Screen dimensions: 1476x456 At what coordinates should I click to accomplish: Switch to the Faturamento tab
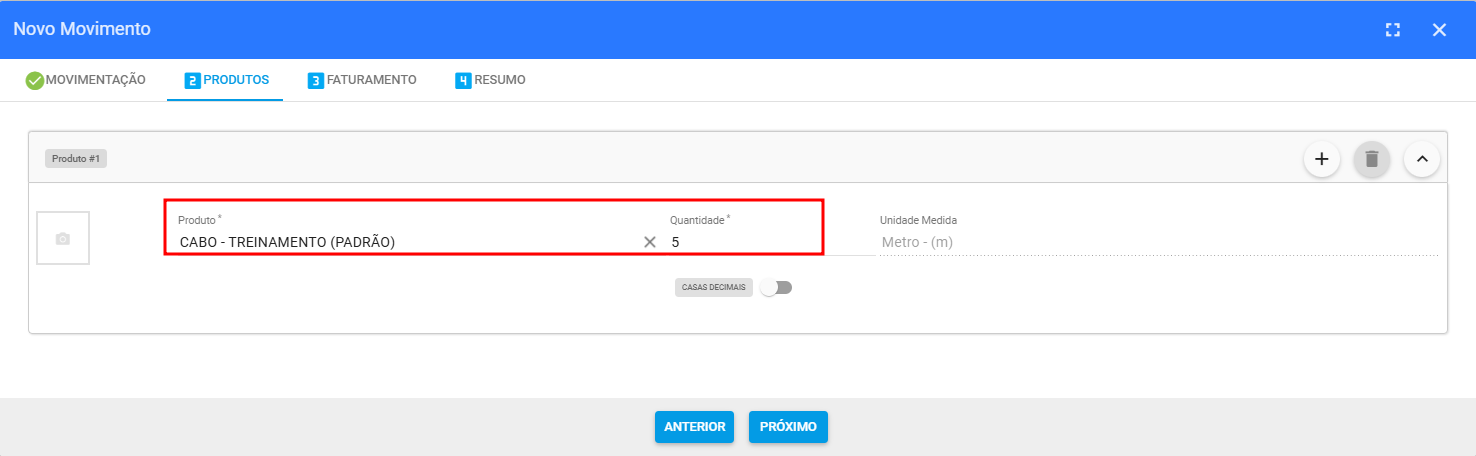[x=362, y=80]
